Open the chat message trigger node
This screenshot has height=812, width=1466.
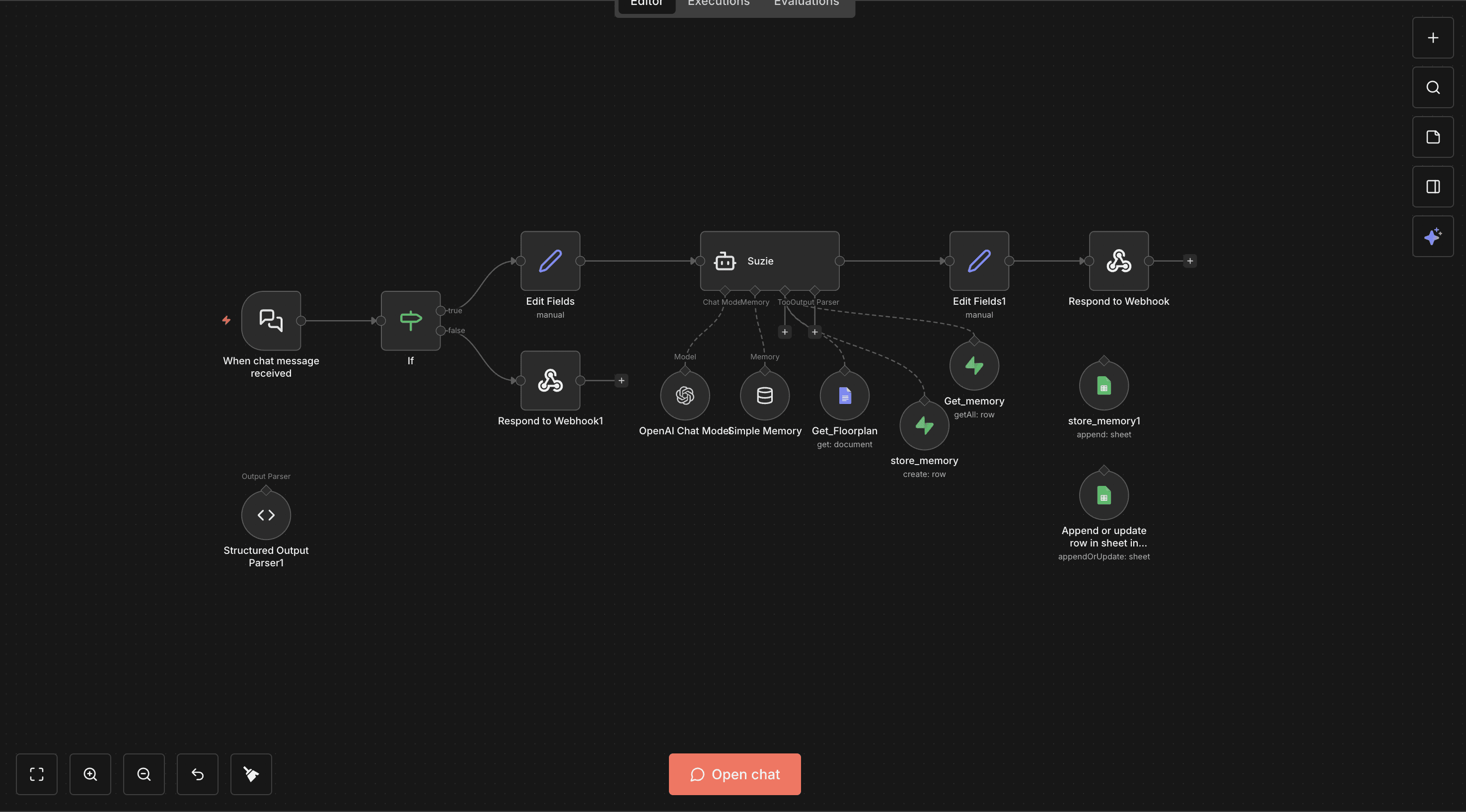[271, 321]
